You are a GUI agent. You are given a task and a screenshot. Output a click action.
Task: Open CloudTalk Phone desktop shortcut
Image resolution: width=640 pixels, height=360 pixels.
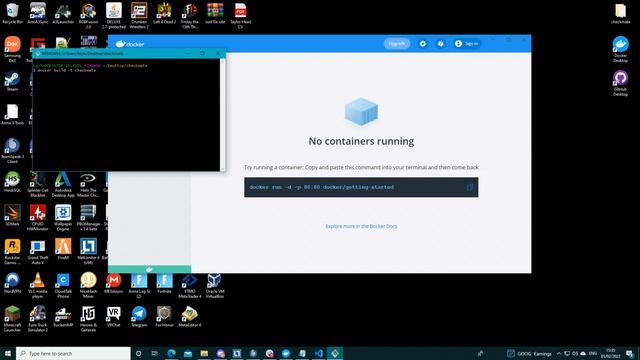63,286
